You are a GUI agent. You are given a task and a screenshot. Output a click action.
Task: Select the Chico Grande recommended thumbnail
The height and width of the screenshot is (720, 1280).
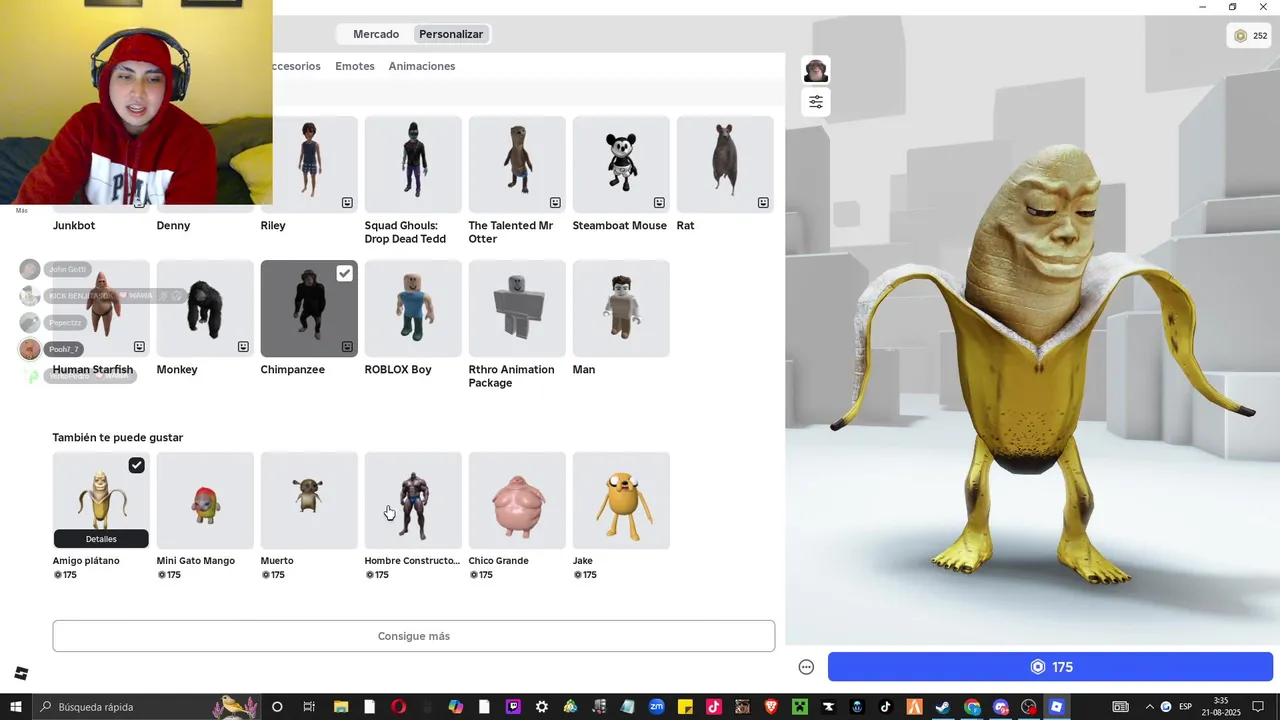(x=517, y=500)
